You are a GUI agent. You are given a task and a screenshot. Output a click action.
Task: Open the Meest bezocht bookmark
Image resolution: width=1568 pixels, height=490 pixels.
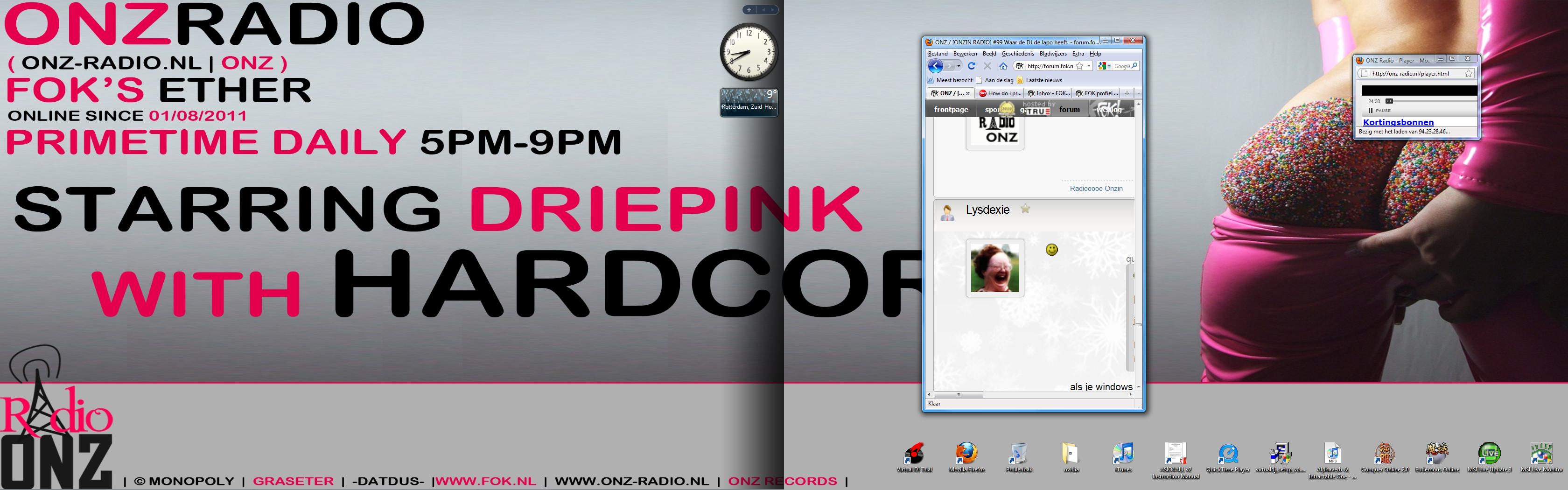(950, 80)
